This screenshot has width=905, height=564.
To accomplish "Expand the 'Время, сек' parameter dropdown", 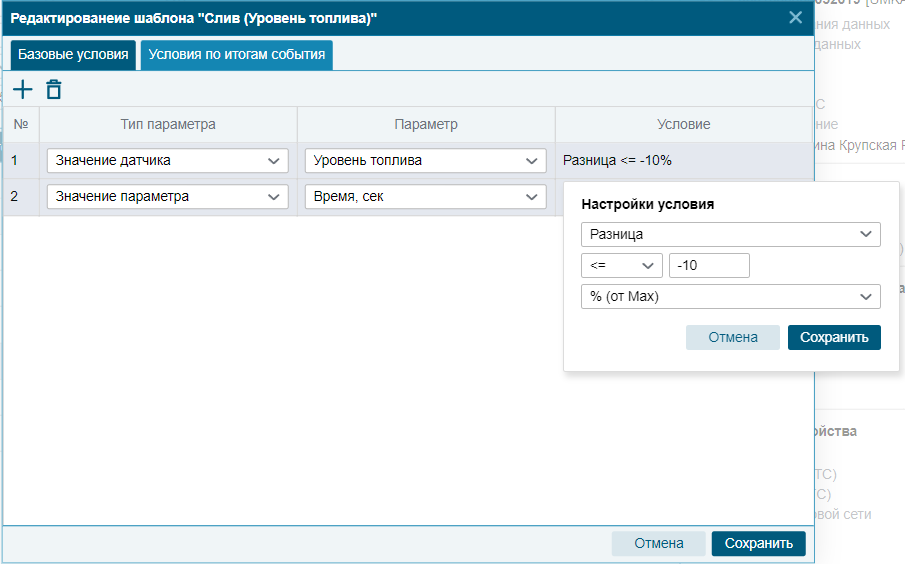I will 425,196.
